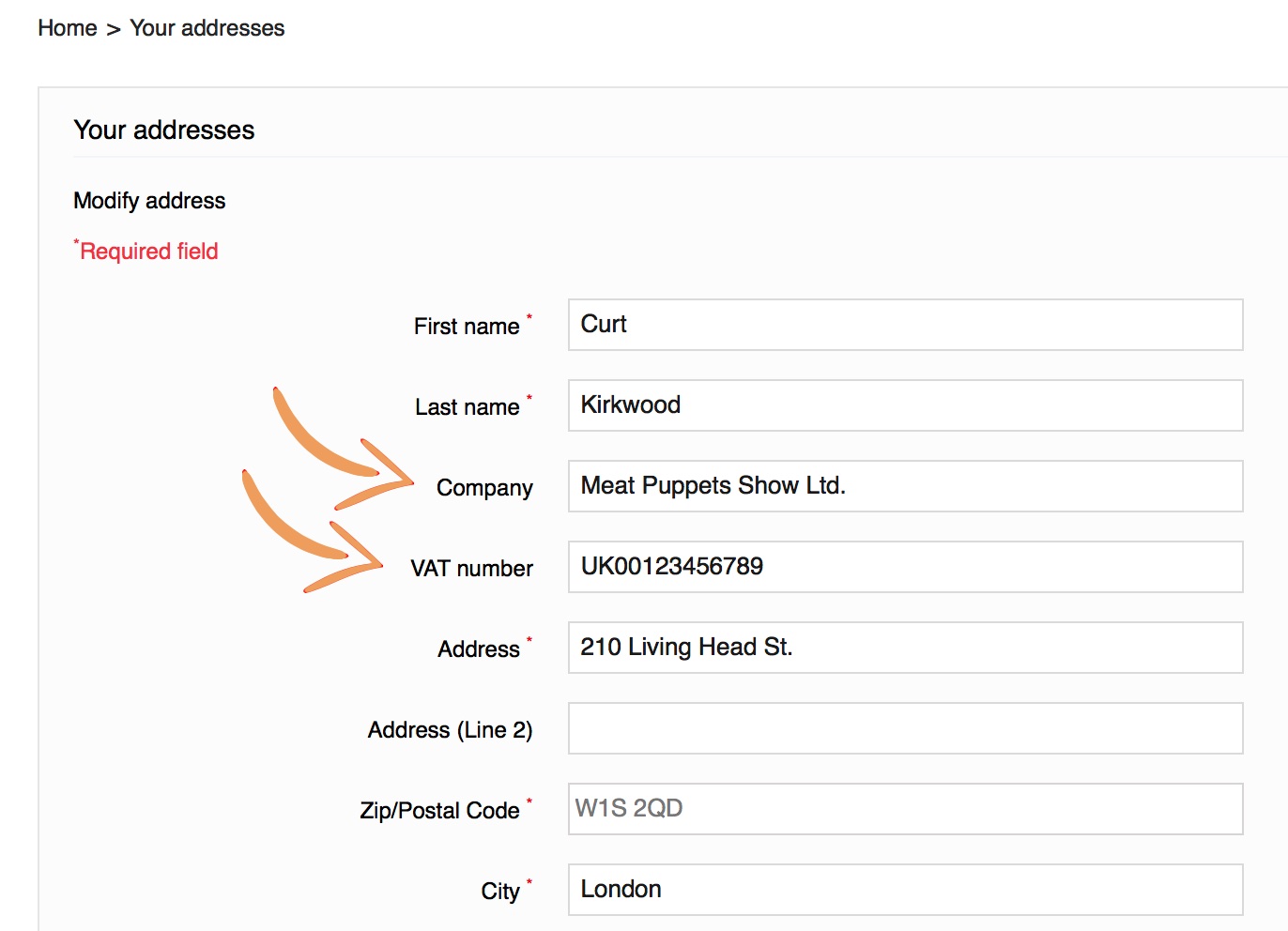This screenshot has height=931, width=1288.
Task: Click the Address (Line 2) label text
Action: point(450,730)
